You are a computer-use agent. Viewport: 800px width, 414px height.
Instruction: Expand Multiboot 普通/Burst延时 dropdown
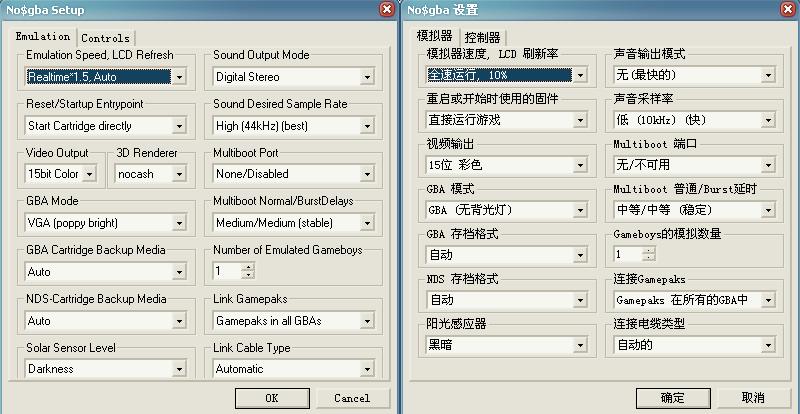(x=768, y=210)
